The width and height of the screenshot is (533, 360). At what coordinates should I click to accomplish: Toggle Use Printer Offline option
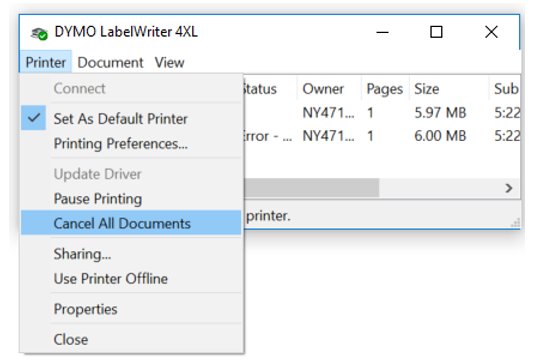click(x=131, y=278)
